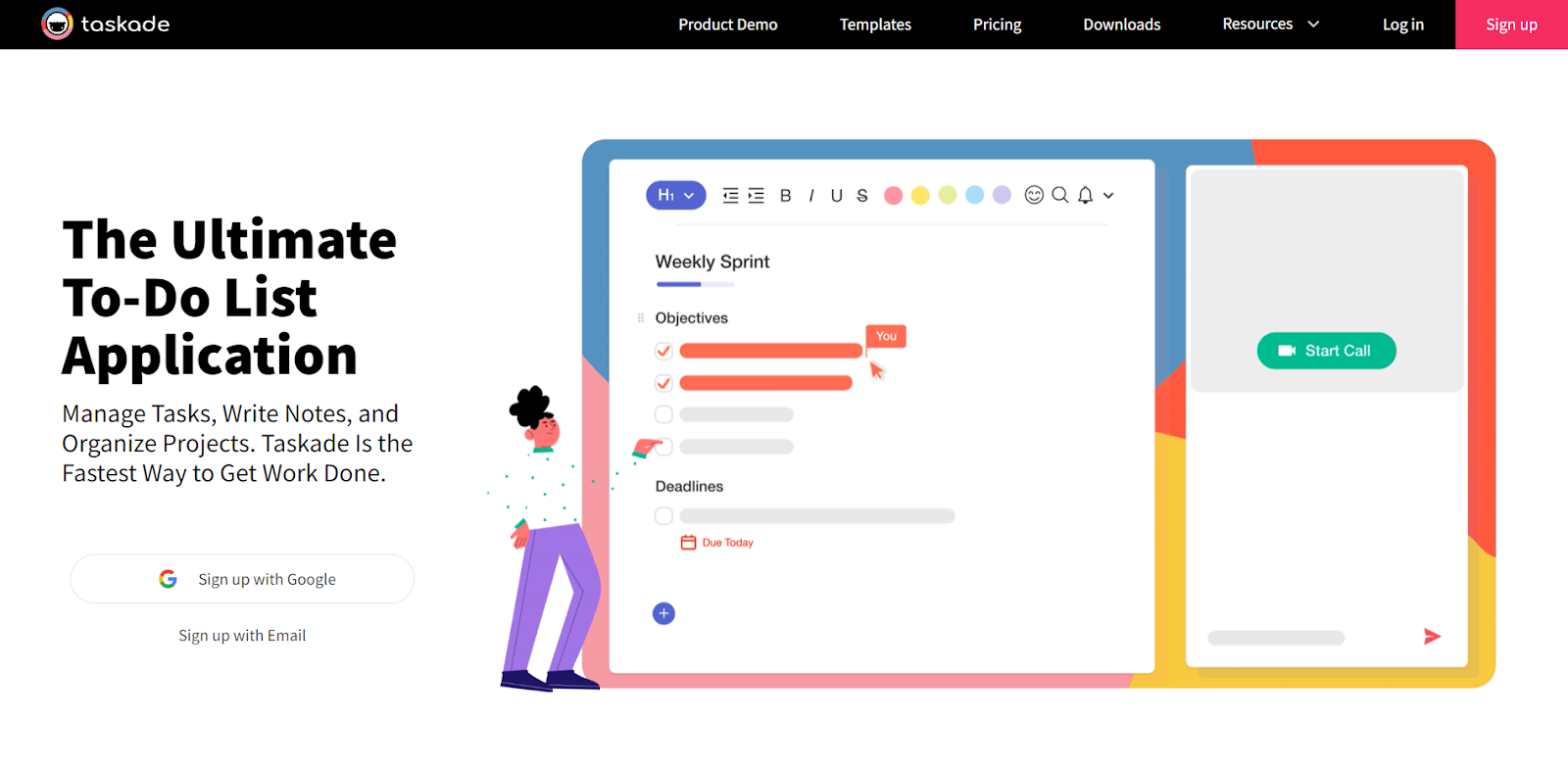1568x768 pixels.
Task: Click the pink Sign up button
Action: [x=1511, y=24]
